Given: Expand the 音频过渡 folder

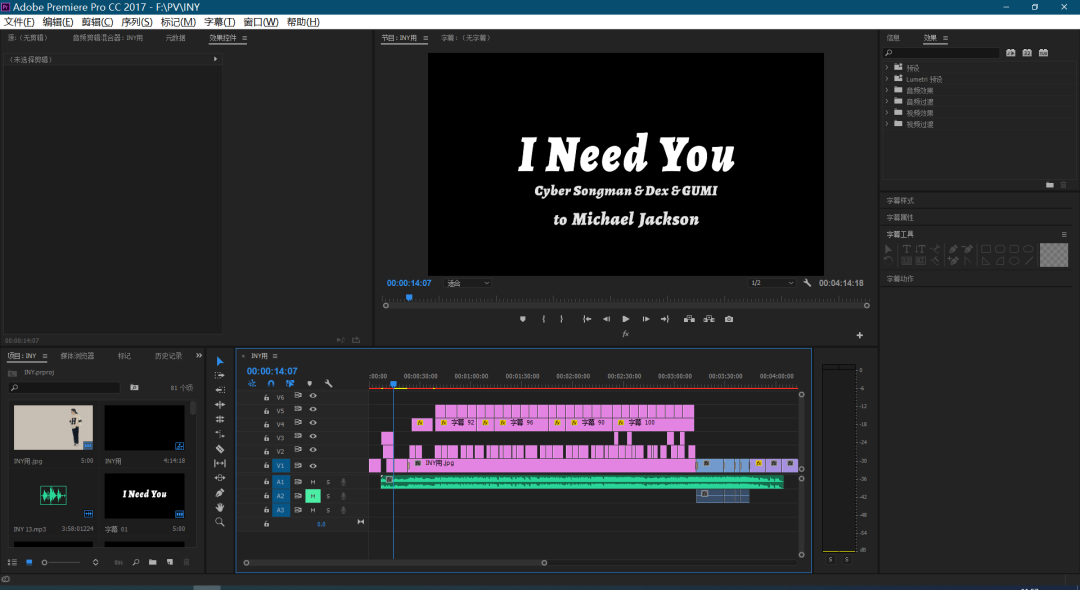Looking at the screenshot, I should 887,101.
